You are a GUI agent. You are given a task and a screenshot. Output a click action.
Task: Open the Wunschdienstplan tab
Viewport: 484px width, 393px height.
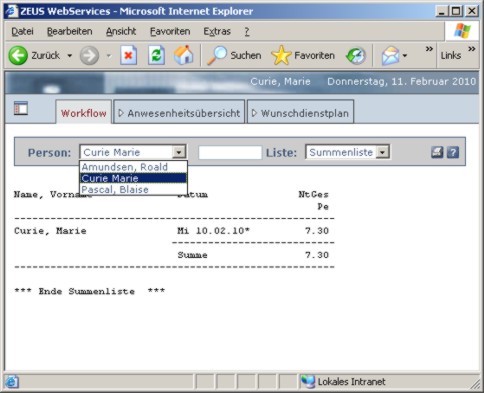300,113
